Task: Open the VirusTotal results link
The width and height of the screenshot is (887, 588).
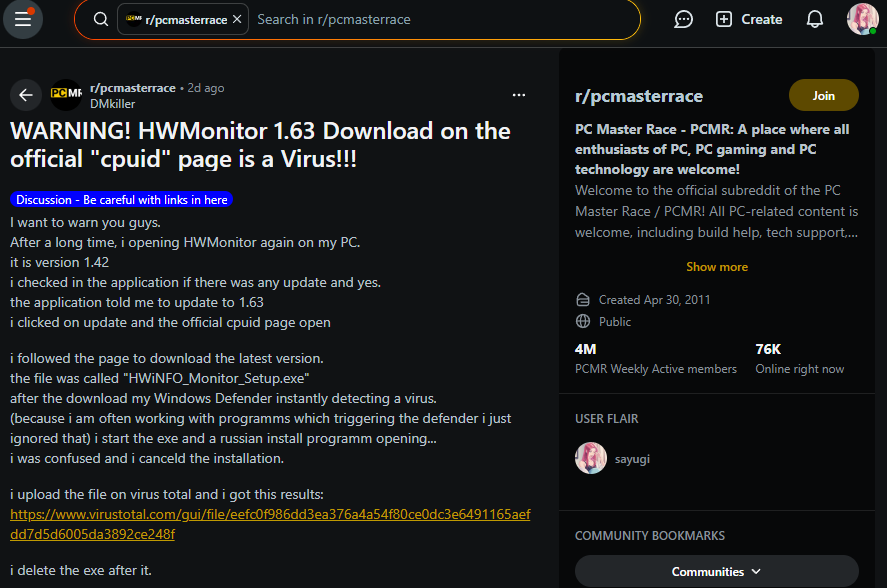Action: click(x=270, y=524)
